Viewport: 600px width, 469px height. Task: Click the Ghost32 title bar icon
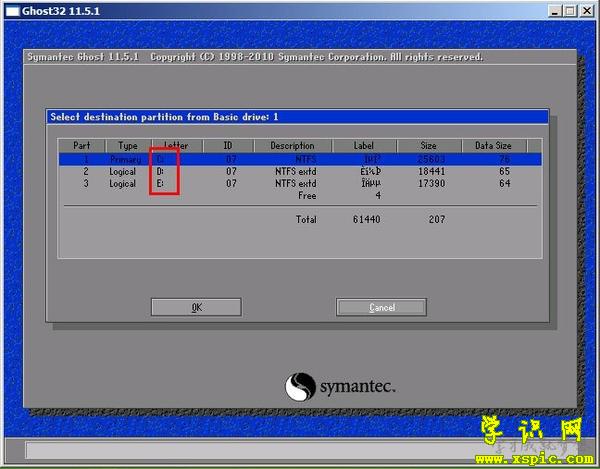[x=13, y=11]
